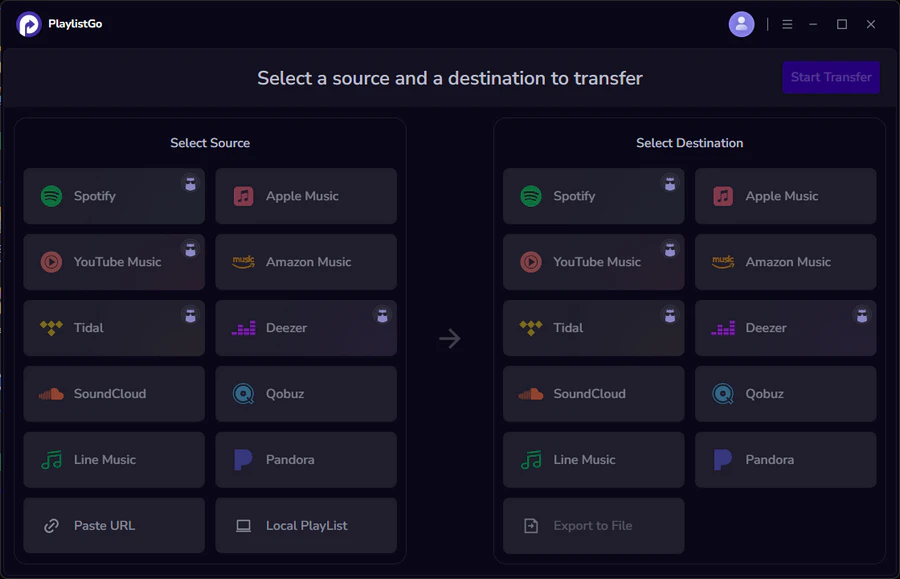Click Line Music icon in destination panel
Viewport: 900px width, 579px height.
point(531,460)
